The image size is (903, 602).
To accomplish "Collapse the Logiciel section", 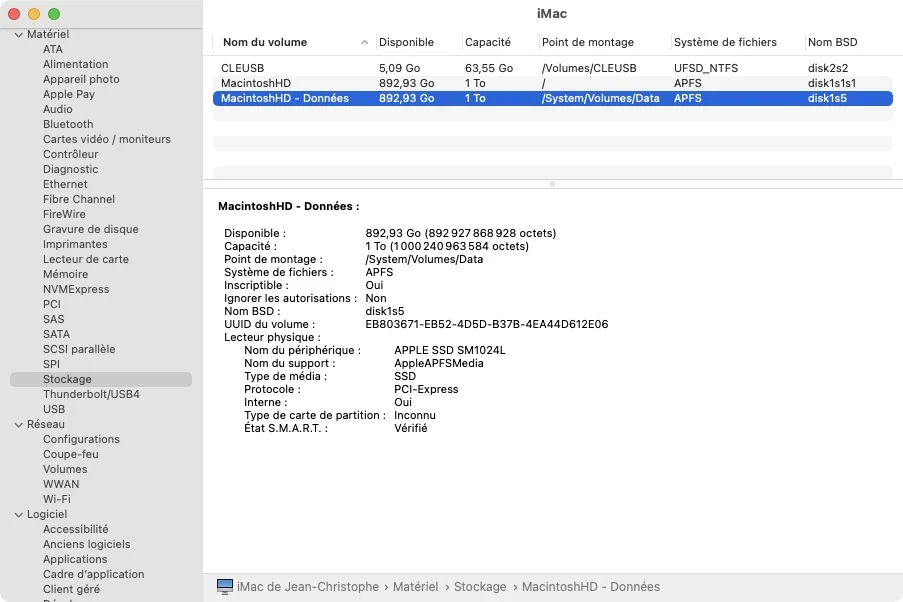I will [x=18, y=514].
